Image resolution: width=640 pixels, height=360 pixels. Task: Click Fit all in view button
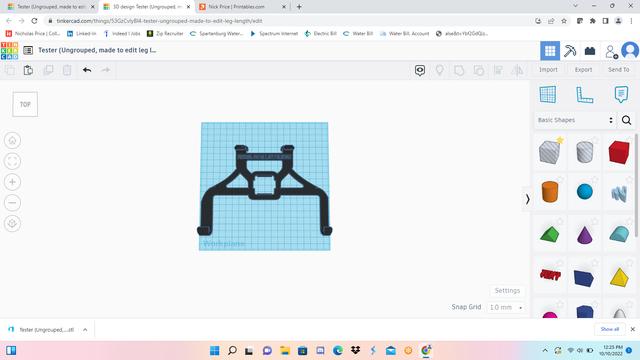(12, 161)
